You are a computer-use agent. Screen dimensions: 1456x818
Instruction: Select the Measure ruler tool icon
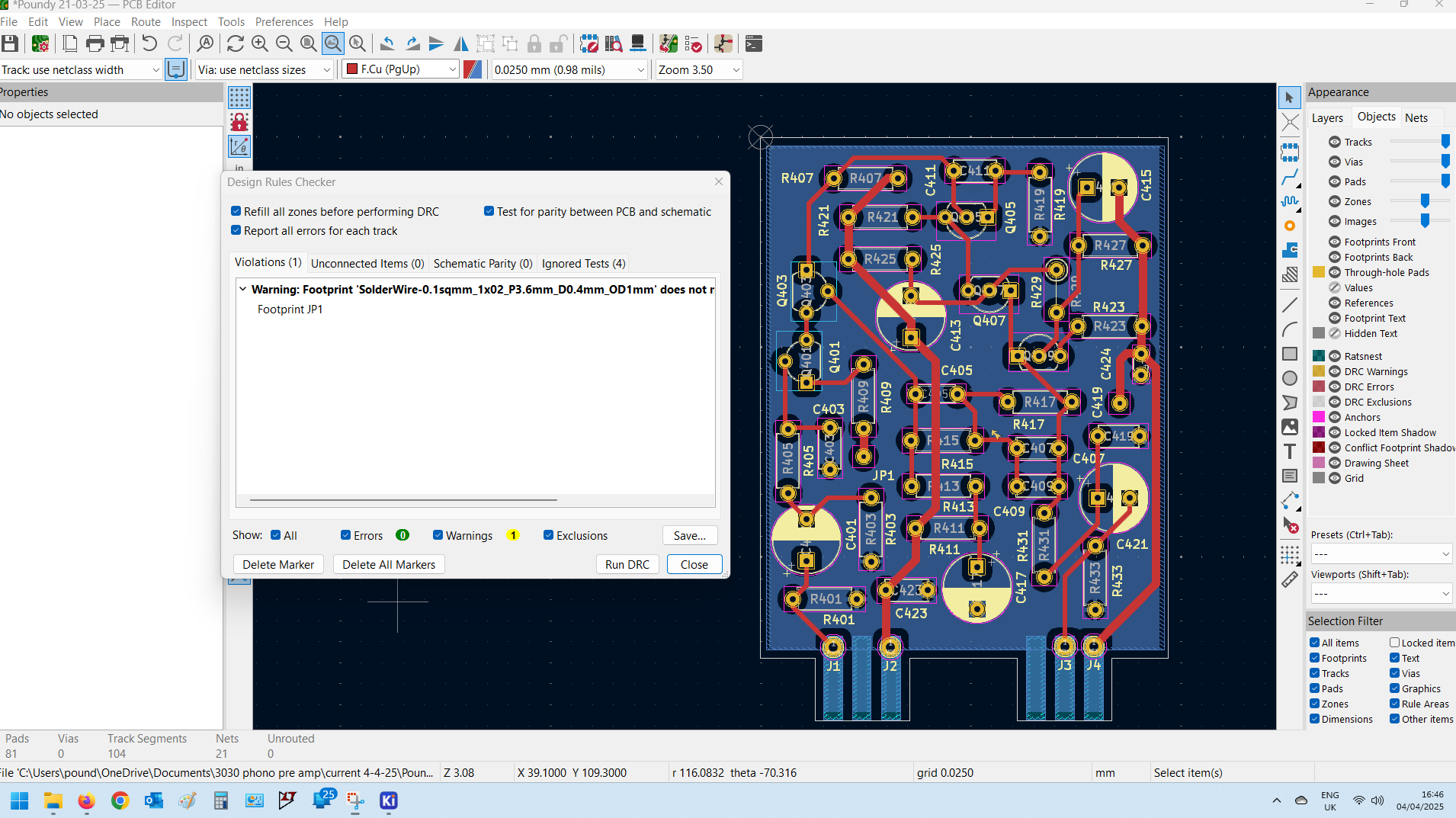[1290, 580]
